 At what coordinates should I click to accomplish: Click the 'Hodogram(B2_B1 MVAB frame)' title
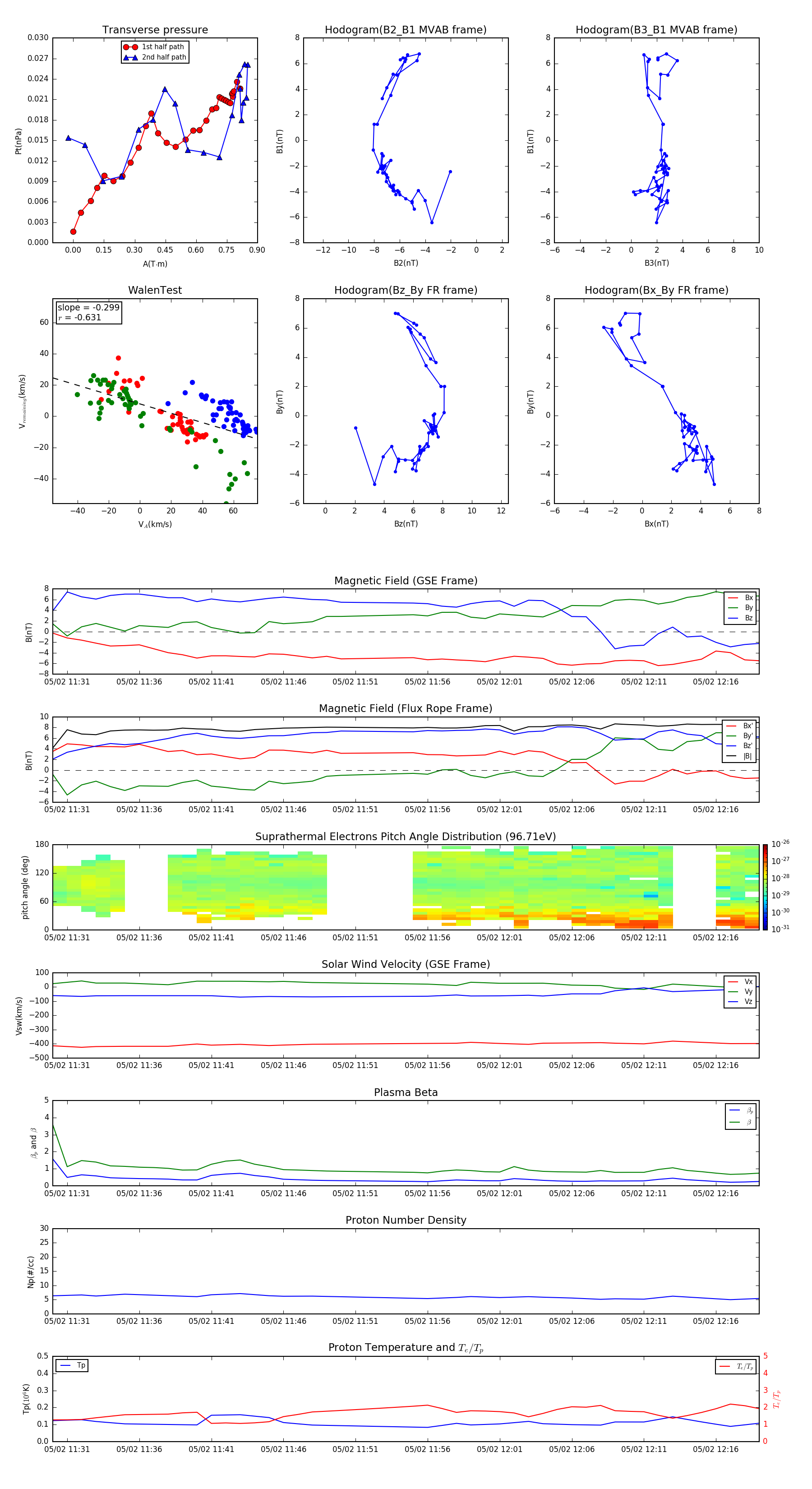(406, 29)
